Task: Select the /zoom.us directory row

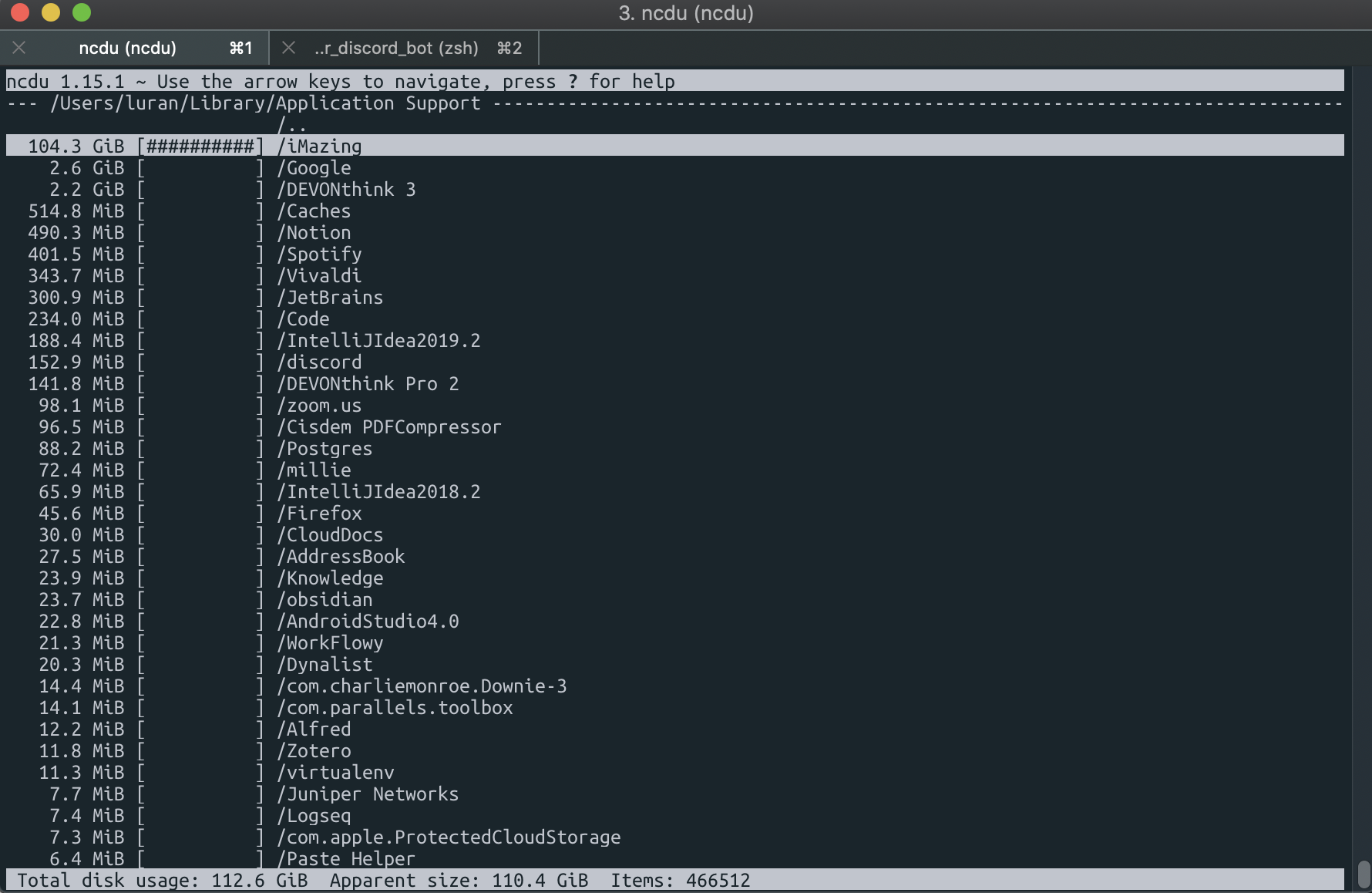Action: pos(675,405)
